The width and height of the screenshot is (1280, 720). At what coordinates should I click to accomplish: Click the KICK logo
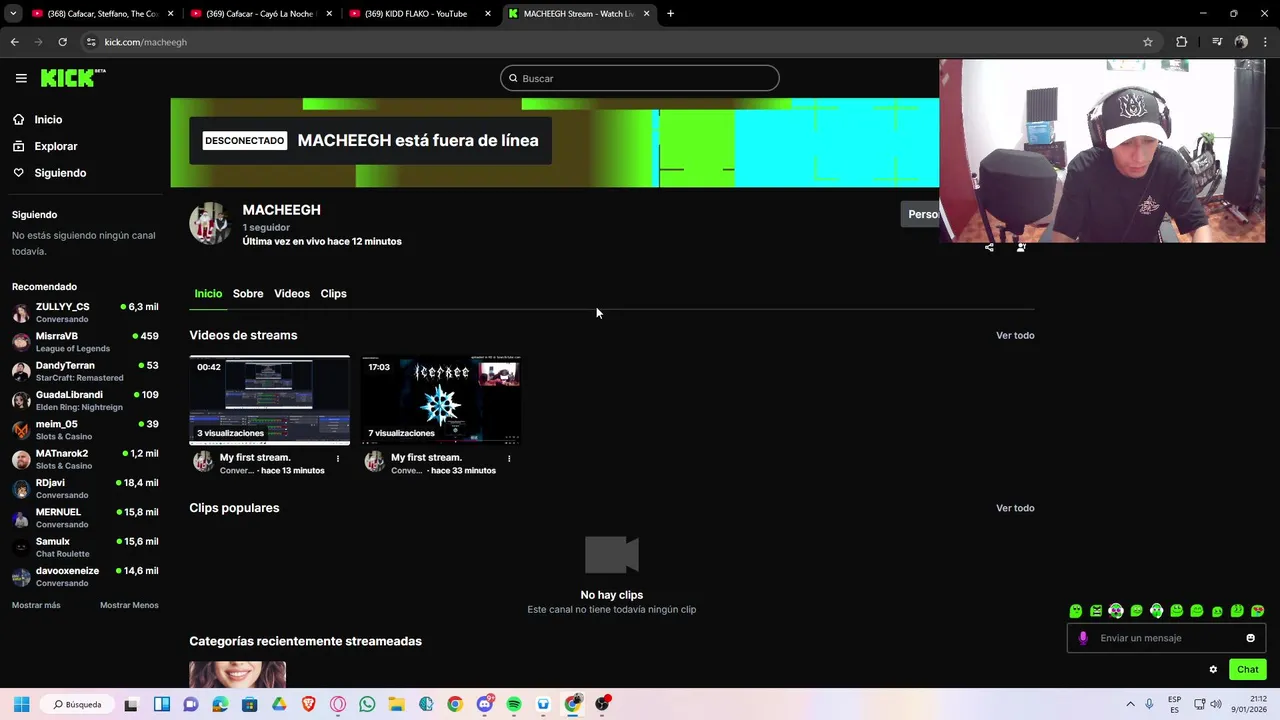[x=73, y=78]
